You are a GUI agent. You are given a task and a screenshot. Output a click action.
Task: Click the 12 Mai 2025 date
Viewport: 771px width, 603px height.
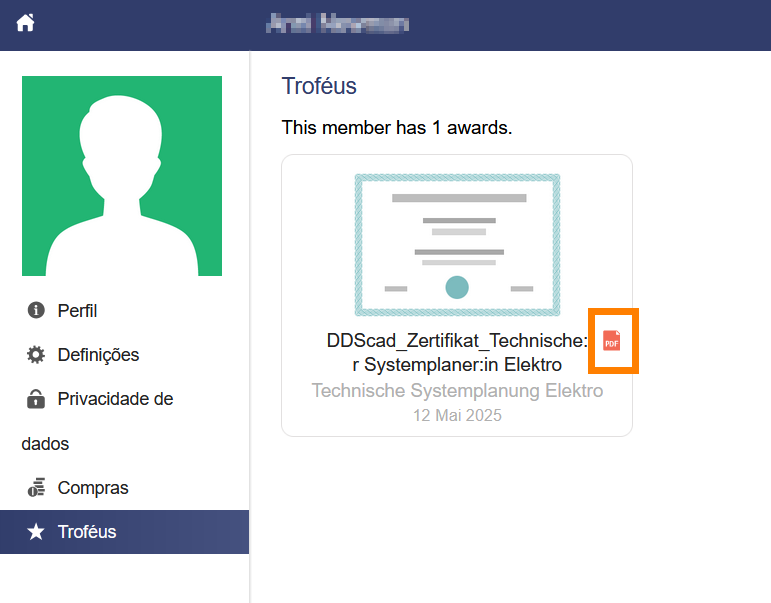pos(457,415)
